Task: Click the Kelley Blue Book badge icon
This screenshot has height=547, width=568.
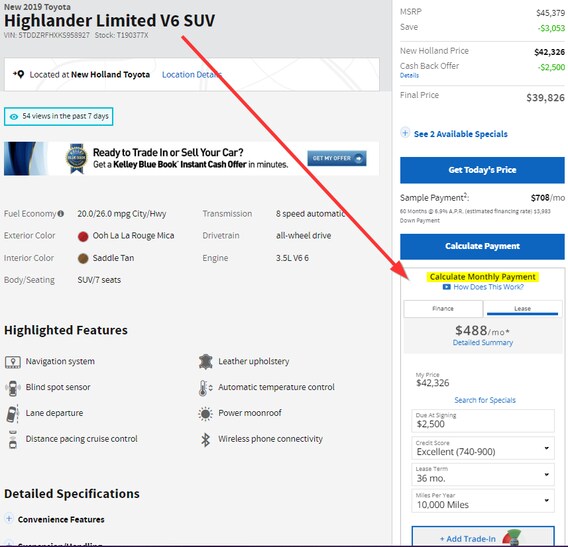Action: pos(76,159)
